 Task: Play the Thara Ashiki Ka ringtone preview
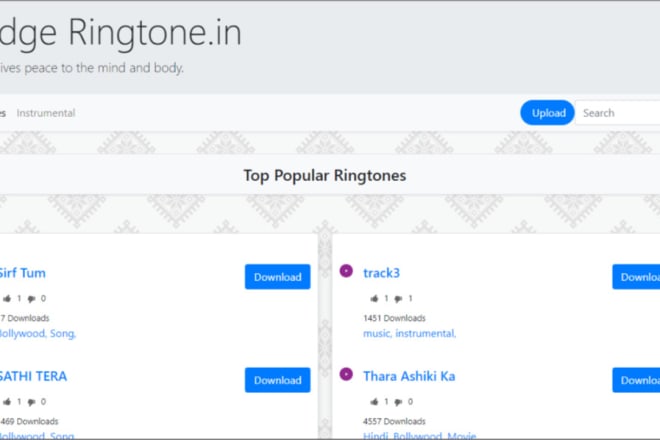point(346,374)
